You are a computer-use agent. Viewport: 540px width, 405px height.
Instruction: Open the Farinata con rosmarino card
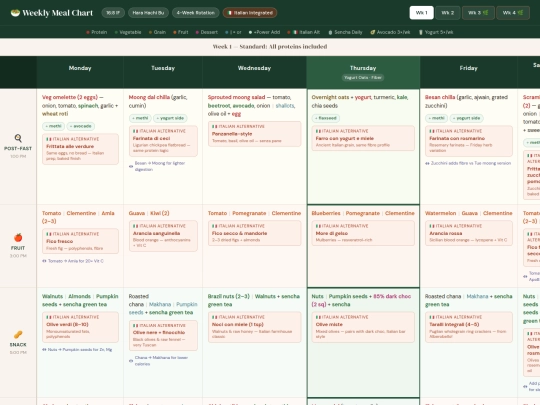(x=469, y=141)
